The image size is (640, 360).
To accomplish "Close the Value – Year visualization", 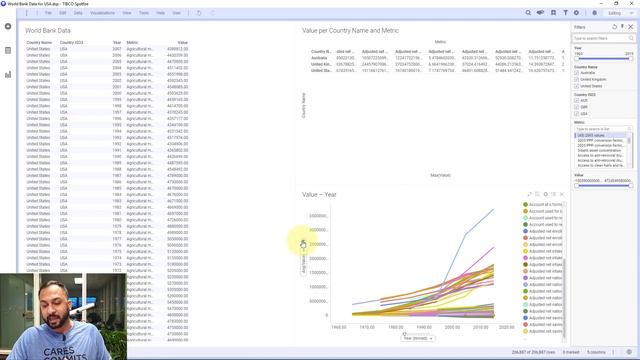I will point(562,194).
